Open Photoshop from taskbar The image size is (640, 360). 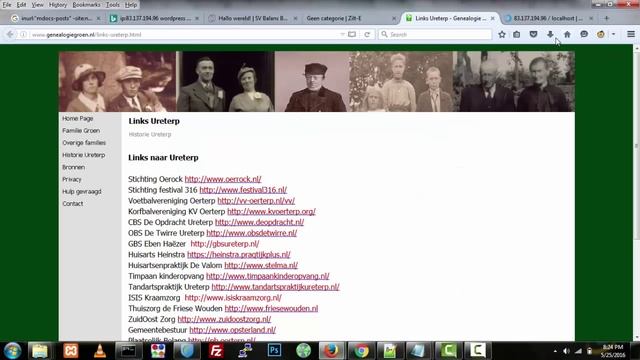[274, 351]
